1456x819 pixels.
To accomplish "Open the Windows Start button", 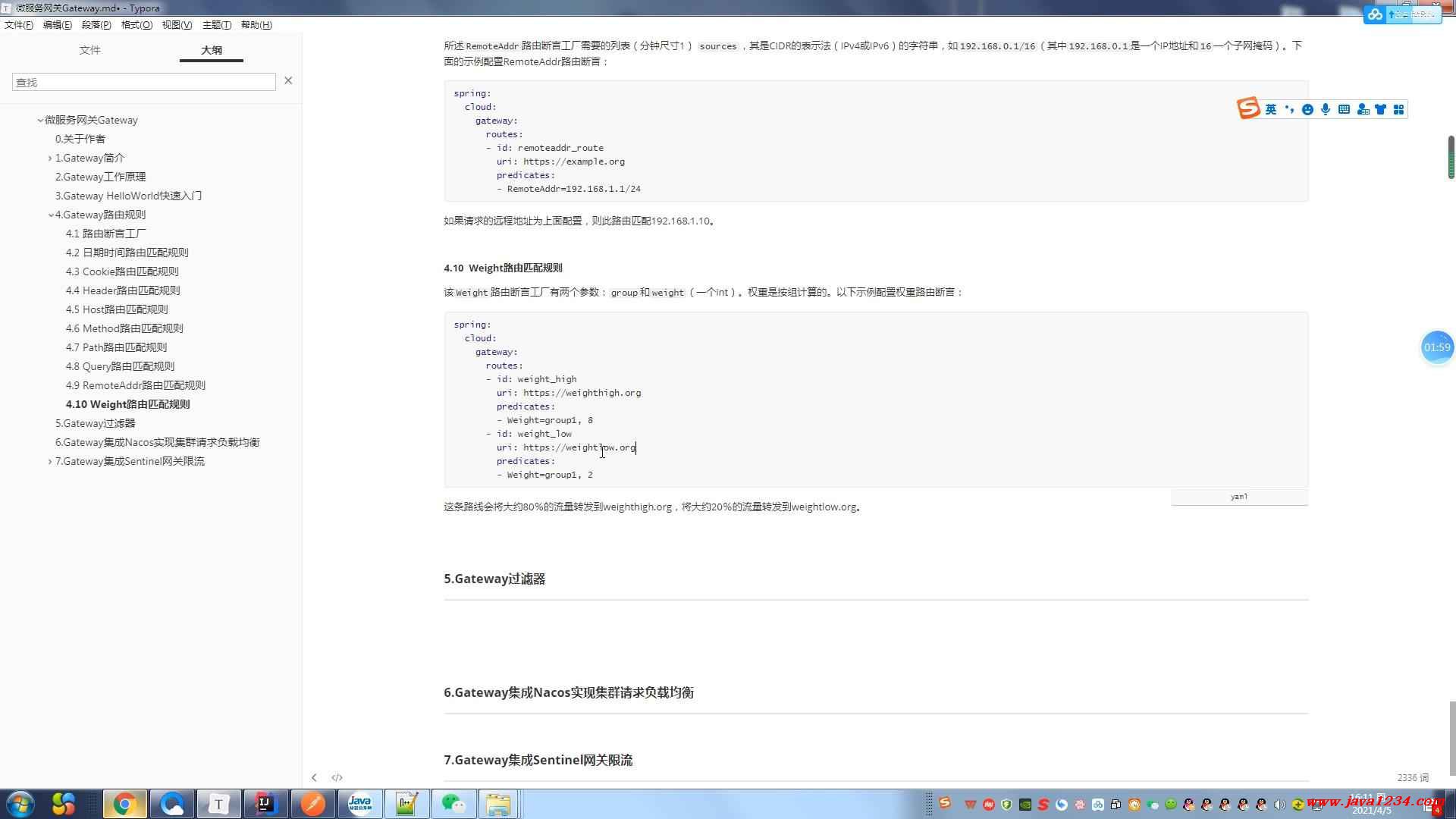I will (x=19, y=804).
